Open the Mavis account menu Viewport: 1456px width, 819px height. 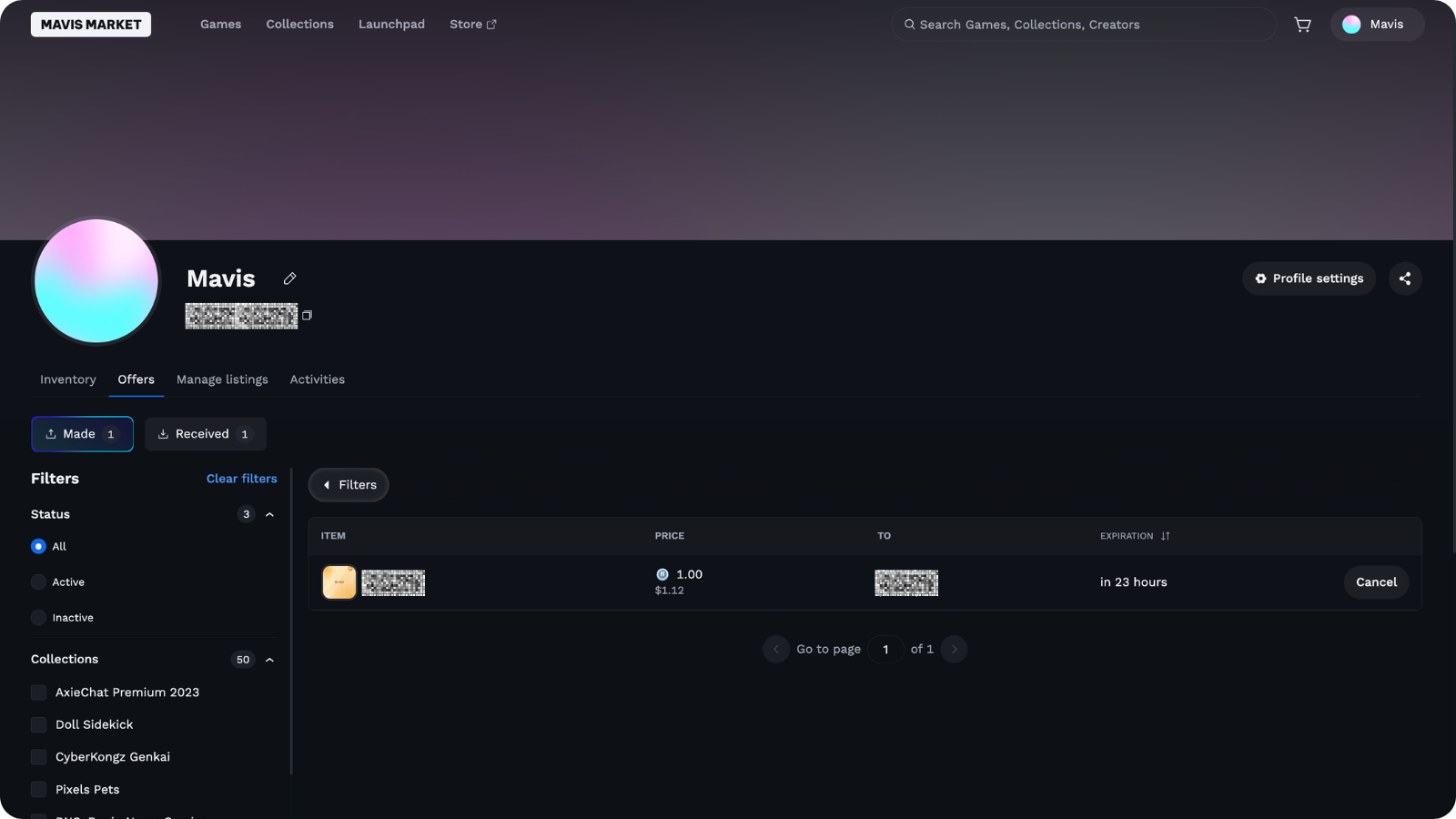click(1377, 25)
